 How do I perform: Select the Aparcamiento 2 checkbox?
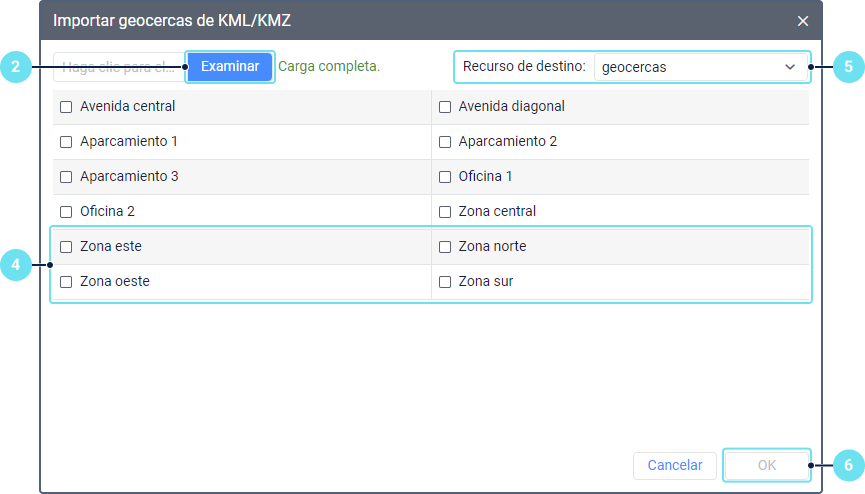pos(445,141)
